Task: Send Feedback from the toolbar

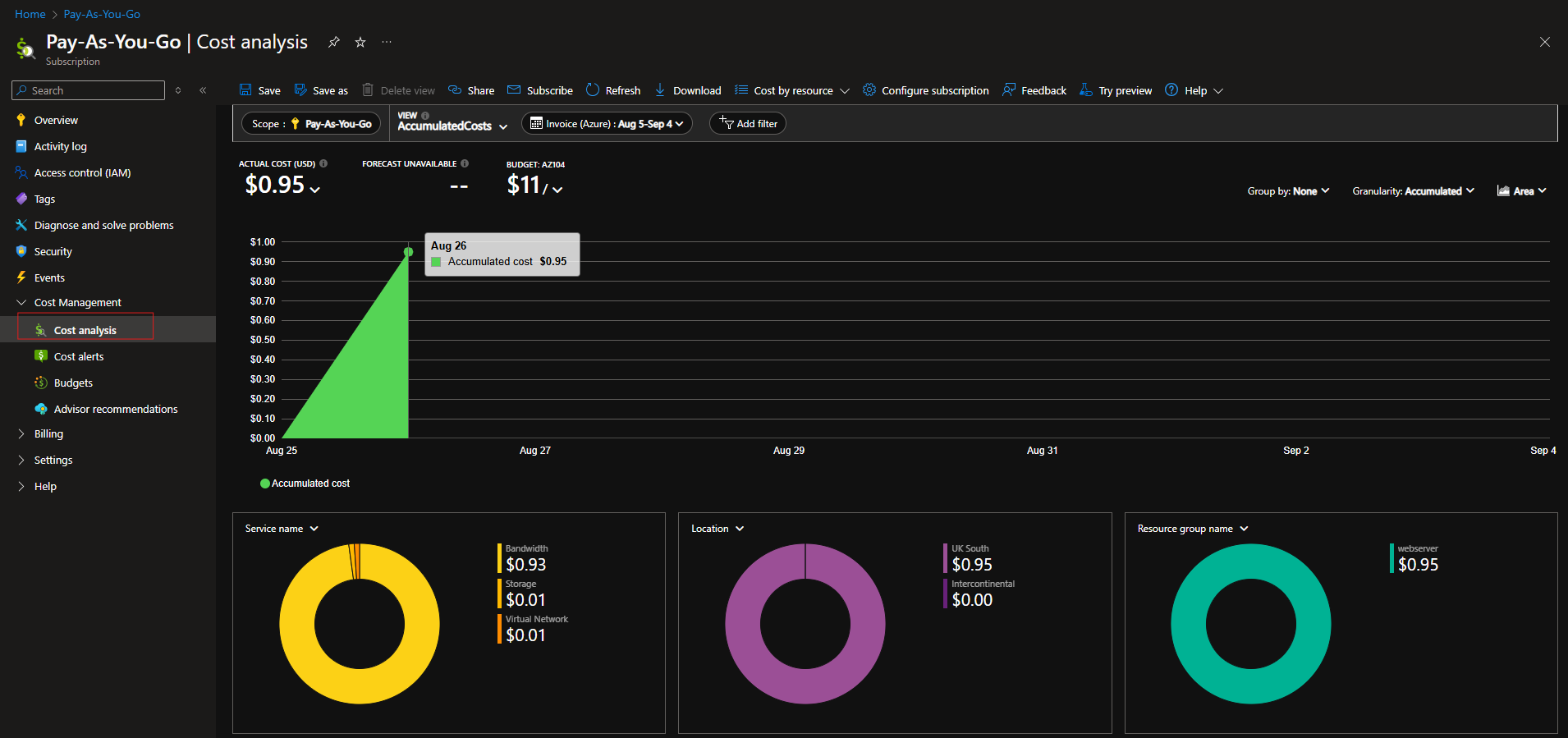Action: (1034, 90)
